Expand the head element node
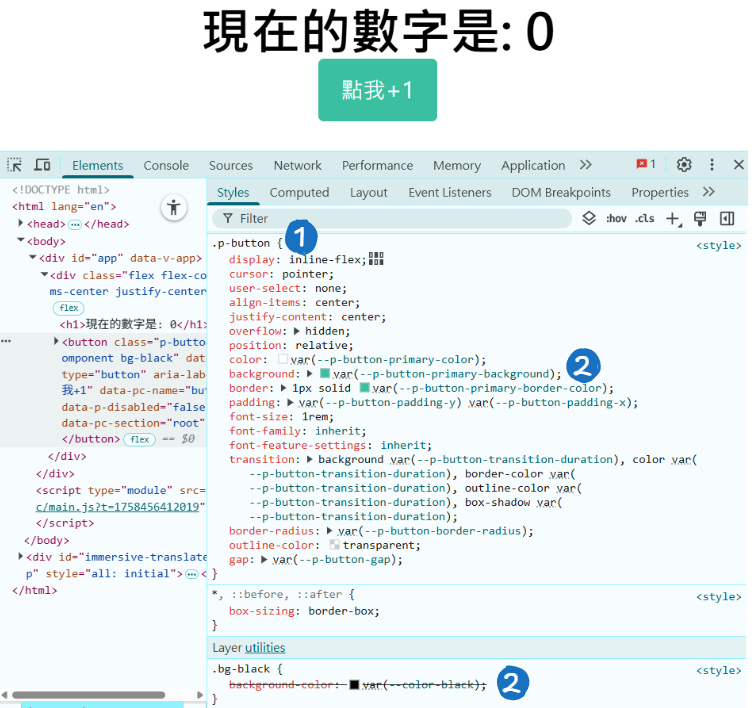752x708 pixels. [21, 223]
